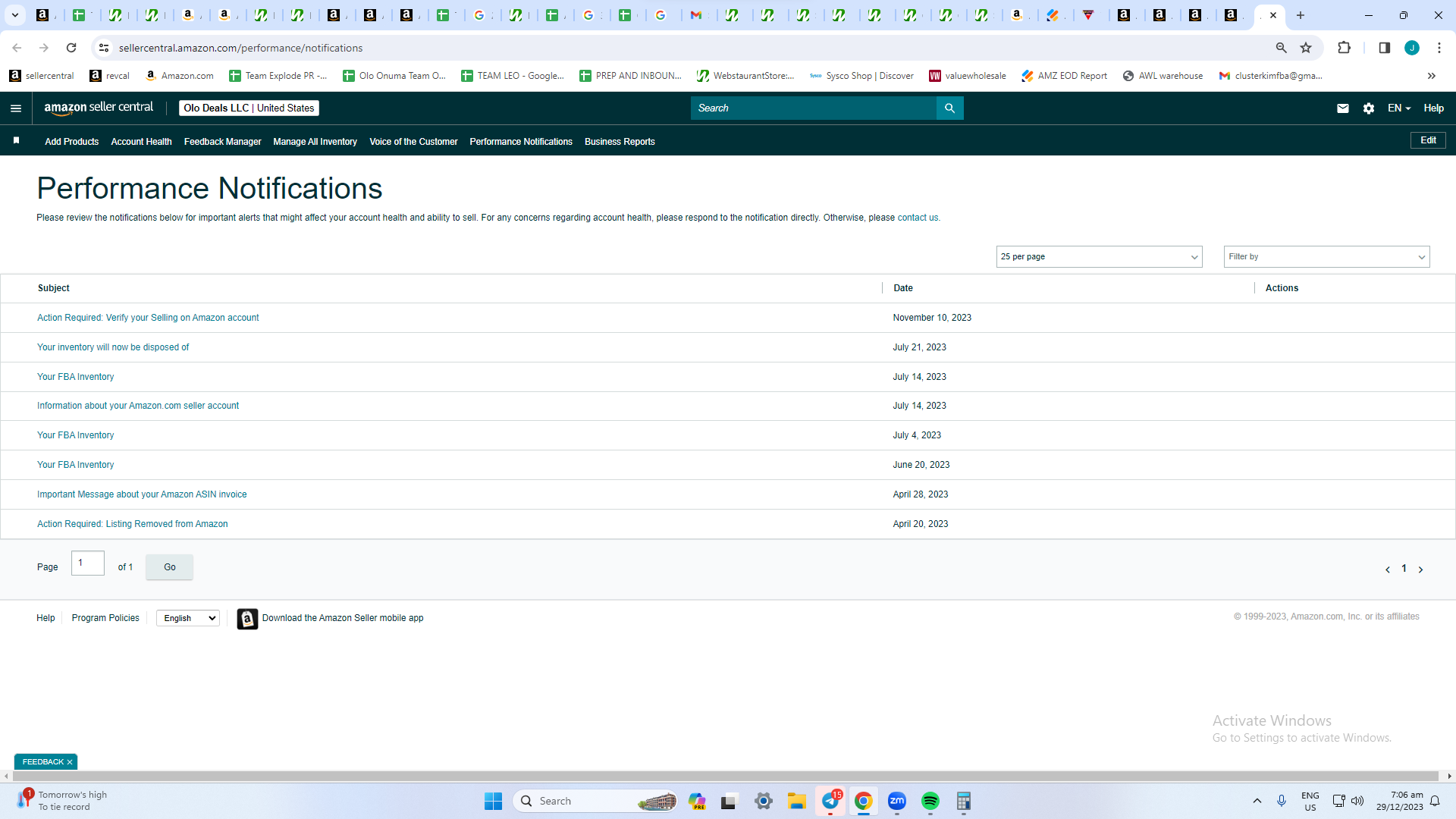Open Telegram from the taskbar

pyautogui.click(x=830, y=802)
